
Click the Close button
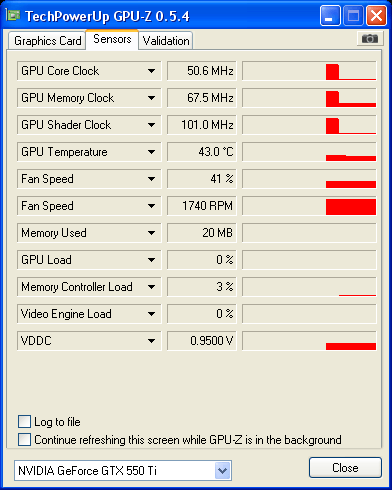tap(345, 468)
